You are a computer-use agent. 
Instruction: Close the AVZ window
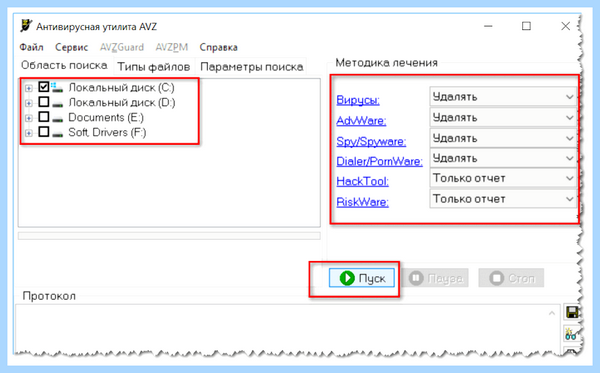pos(566,26)
